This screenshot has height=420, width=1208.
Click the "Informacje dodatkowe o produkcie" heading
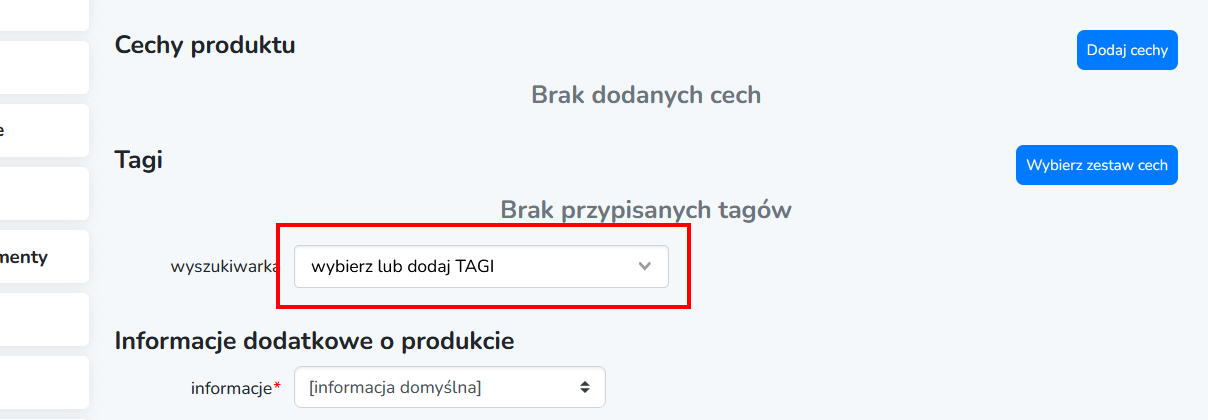tap(314, 341)
